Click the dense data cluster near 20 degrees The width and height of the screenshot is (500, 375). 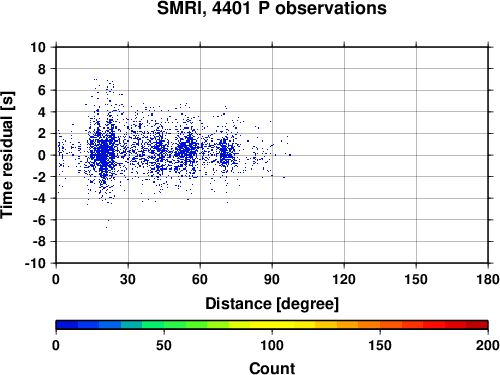coord(104,152)
